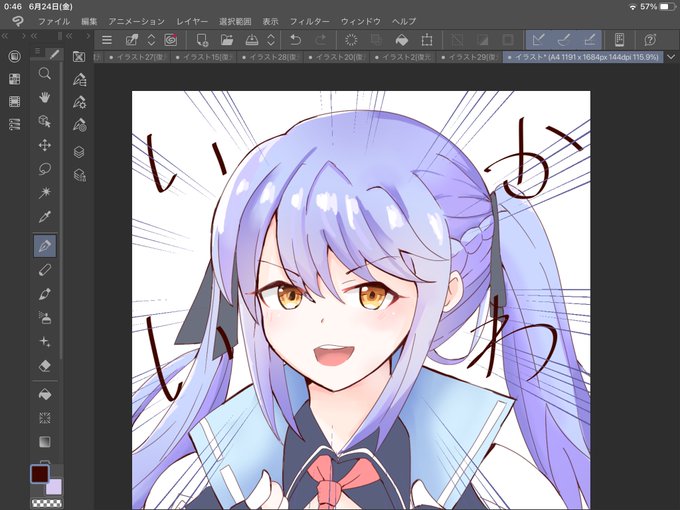Click the Undo arrow in command bar
This screenshot has width=680, height=510.
295,40
